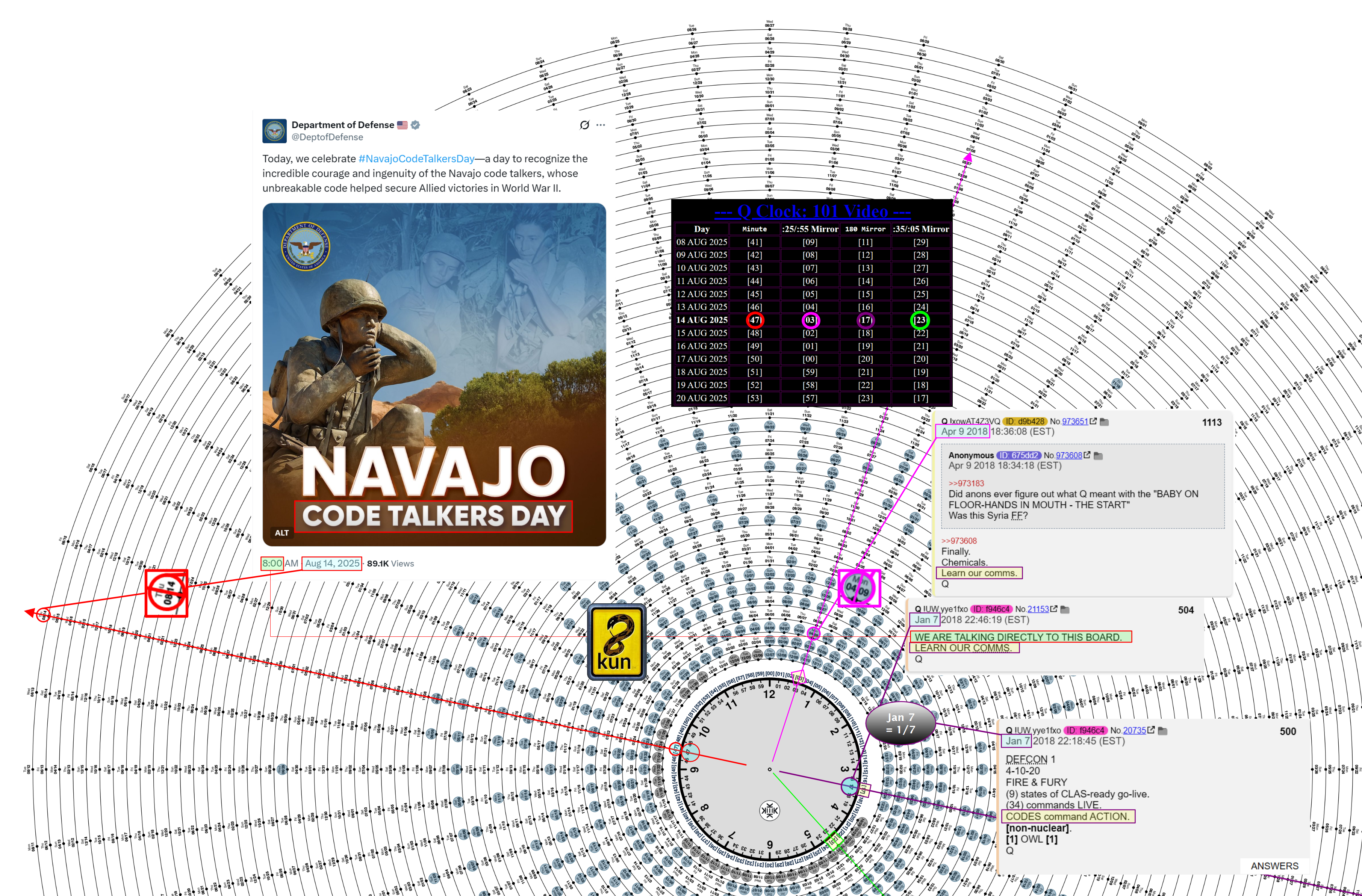Open the @DeptofDefense handle
The image size is (1362, 896).
[x=327, y=137]
